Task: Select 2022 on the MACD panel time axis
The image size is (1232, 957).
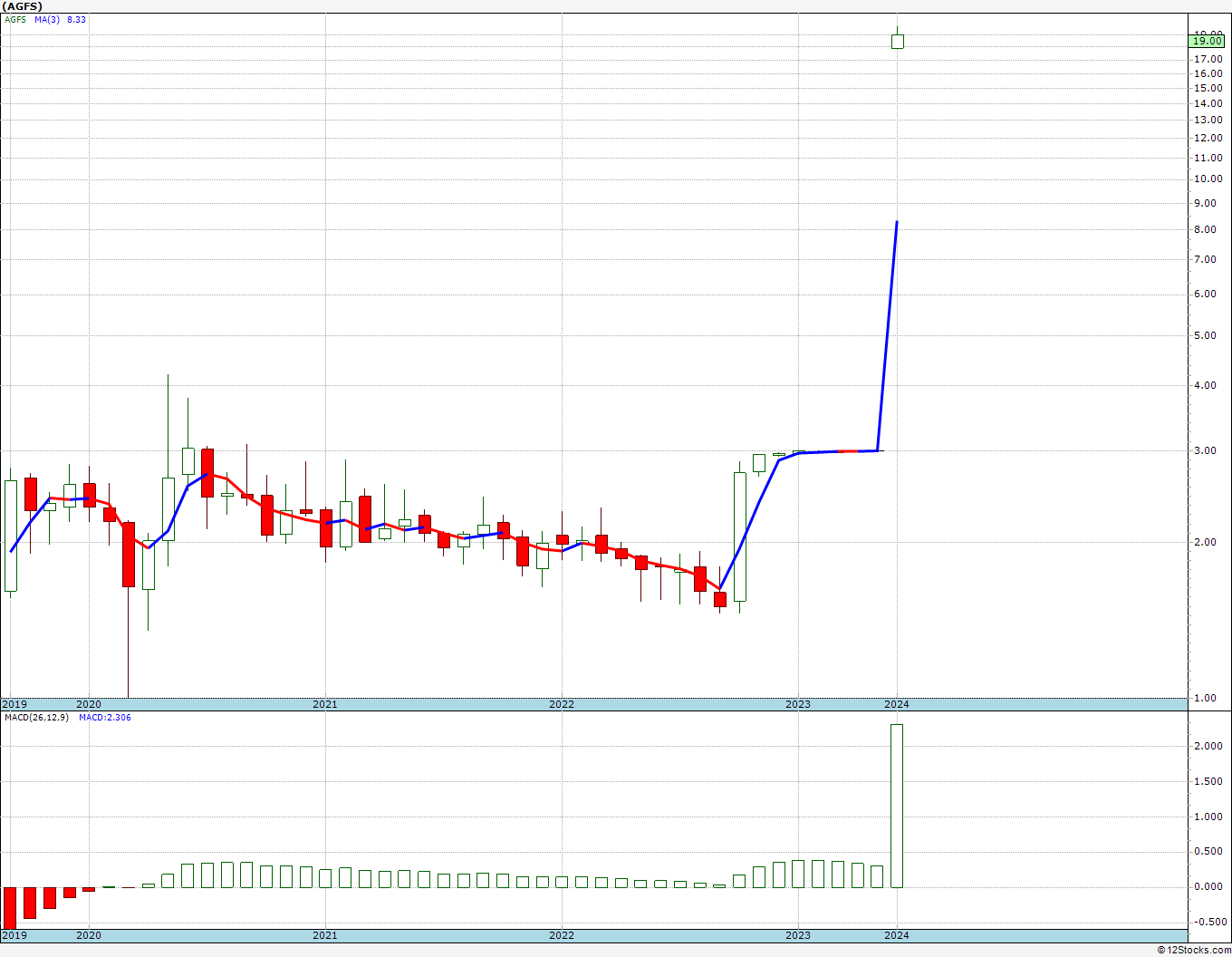Action: pyautogui.click(x=562, y=935)
